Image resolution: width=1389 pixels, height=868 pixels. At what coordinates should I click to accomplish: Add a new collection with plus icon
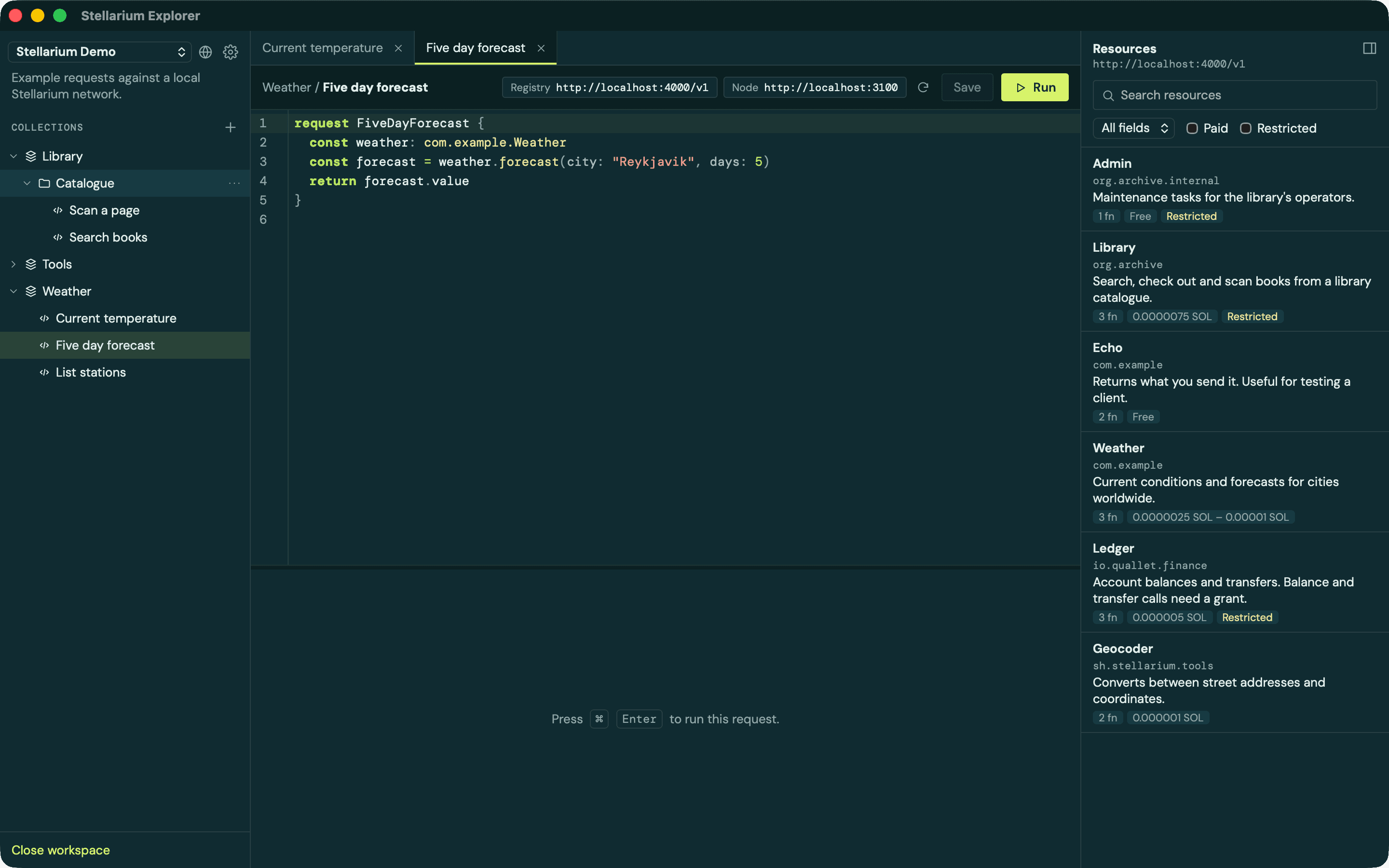click(230, 127)
